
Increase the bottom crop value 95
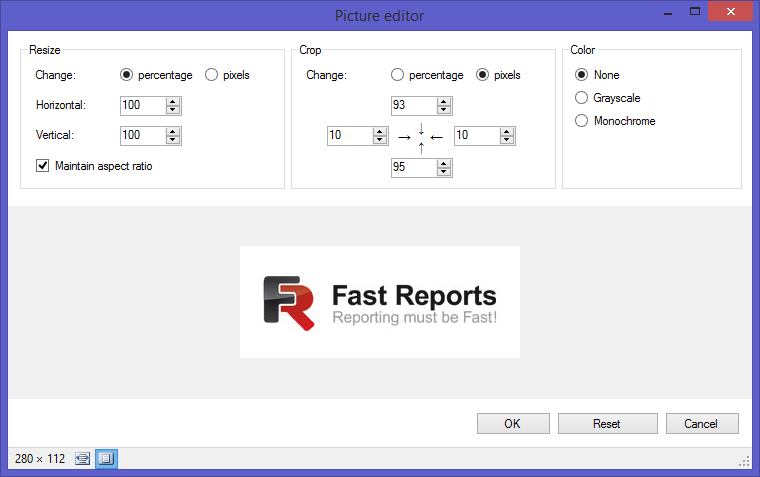443,163
